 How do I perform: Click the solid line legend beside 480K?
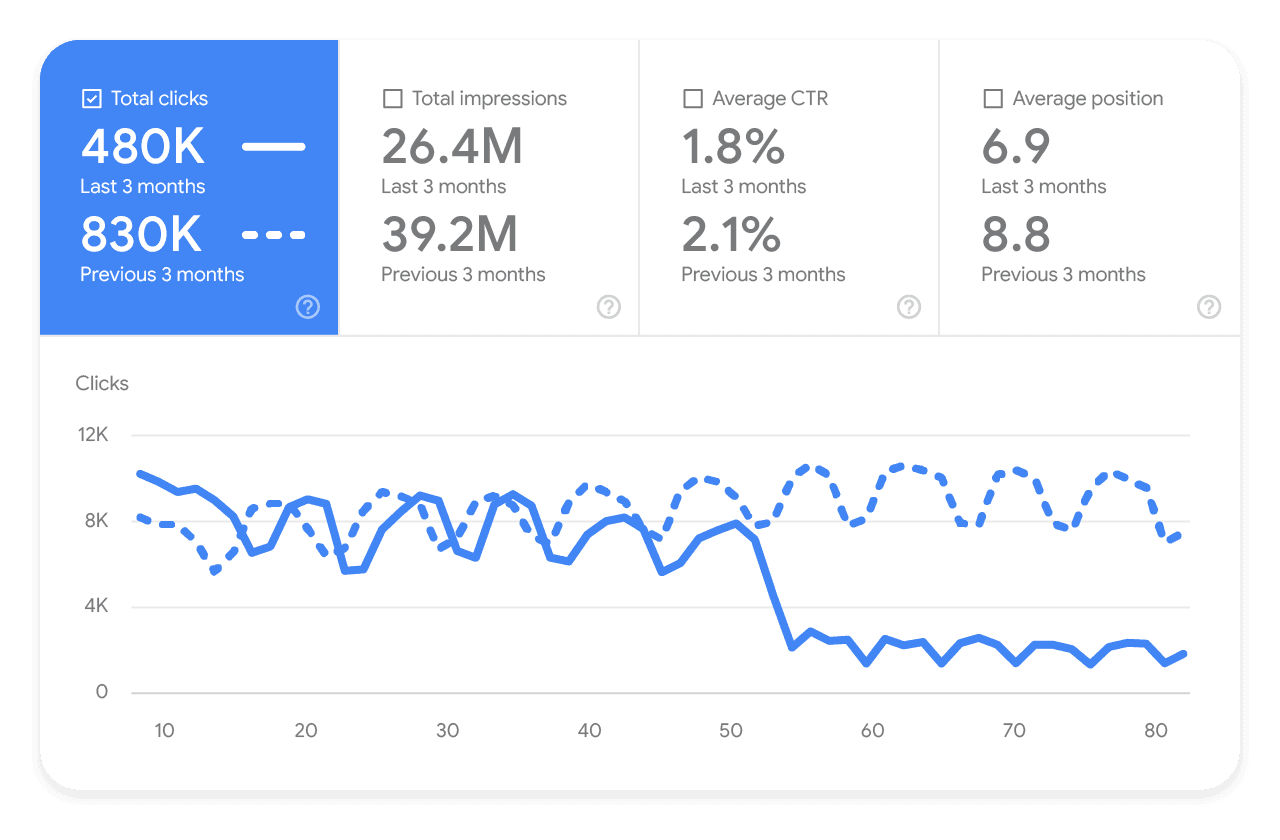(274, 145)
